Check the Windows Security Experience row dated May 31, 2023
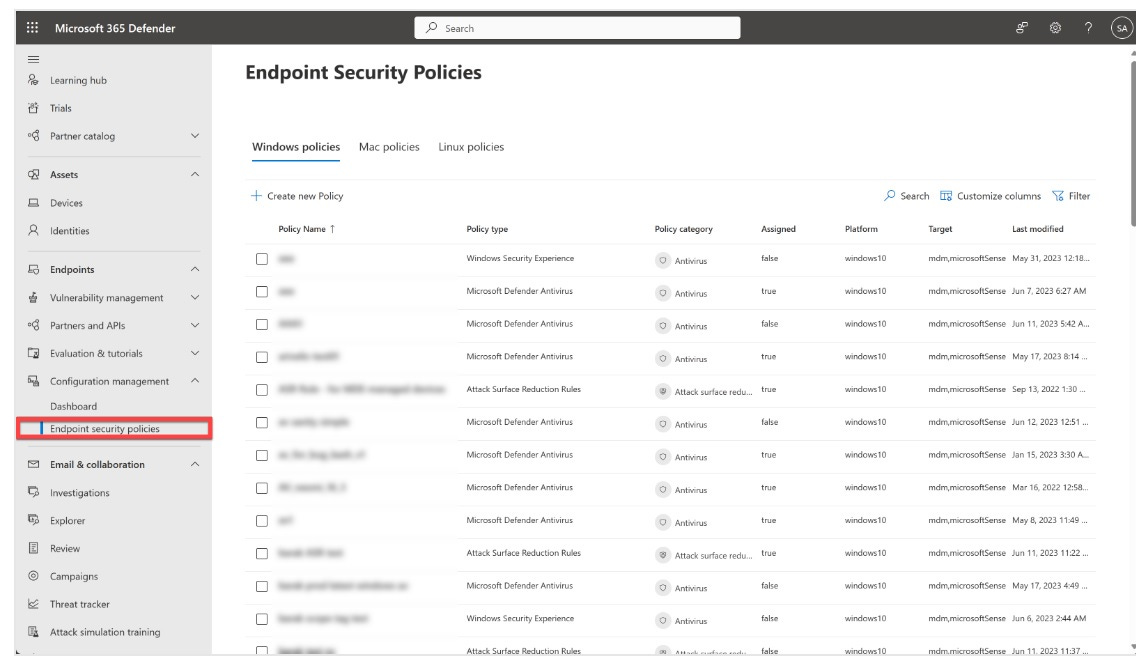 coord(262,259)
